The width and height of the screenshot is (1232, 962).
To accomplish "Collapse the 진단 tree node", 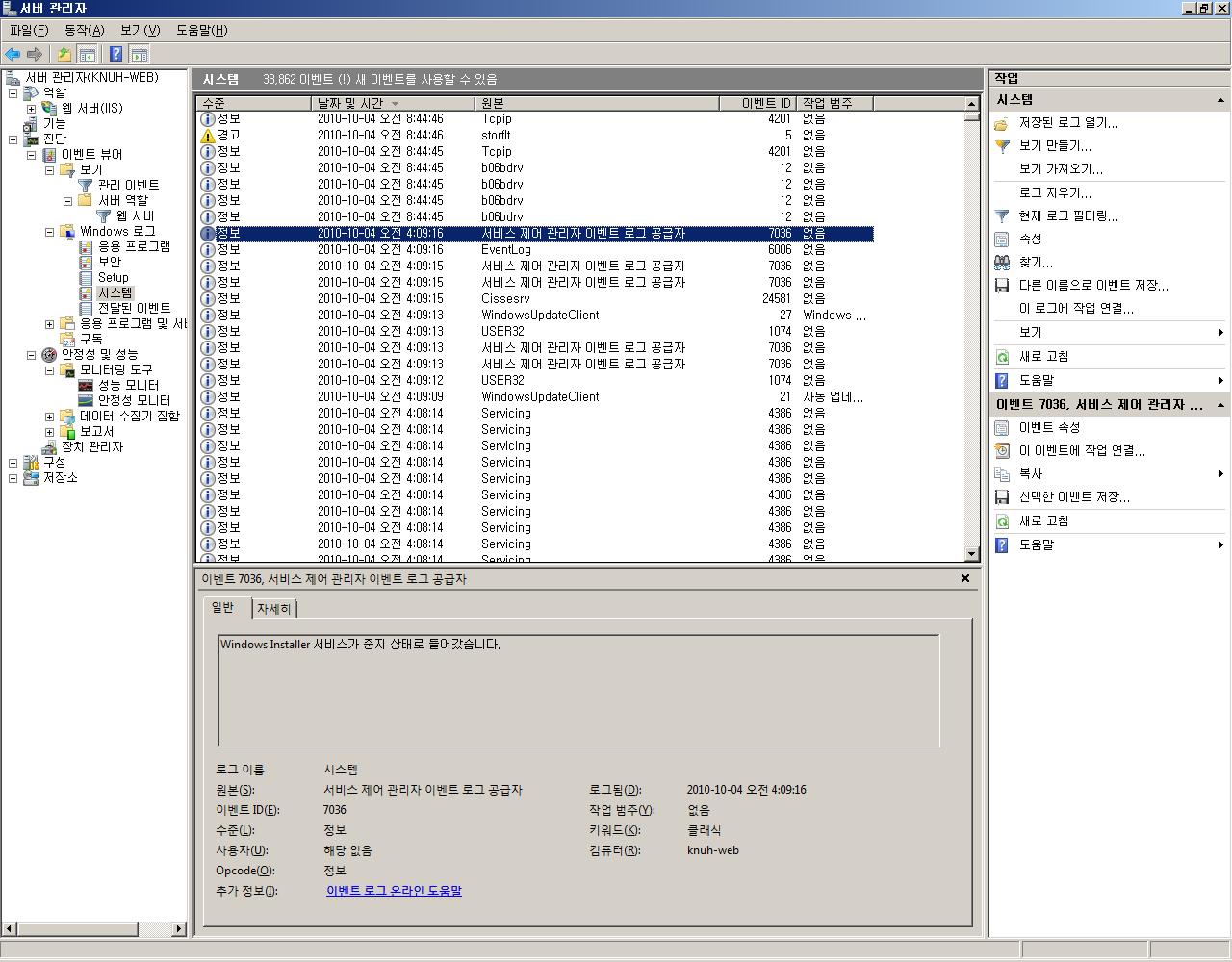I will click(x=13, y=139).
